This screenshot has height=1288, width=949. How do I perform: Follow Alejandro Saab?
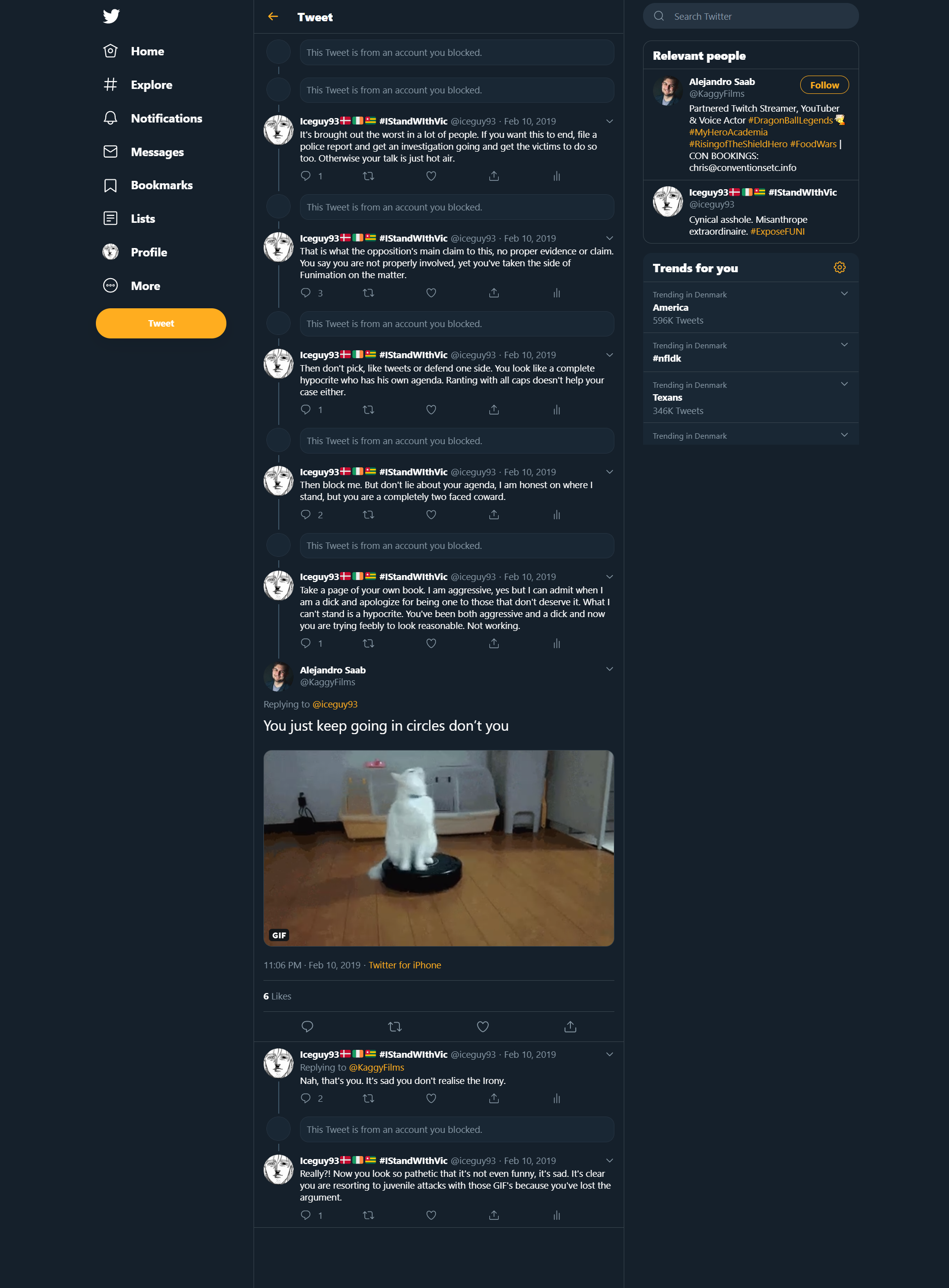824,85
